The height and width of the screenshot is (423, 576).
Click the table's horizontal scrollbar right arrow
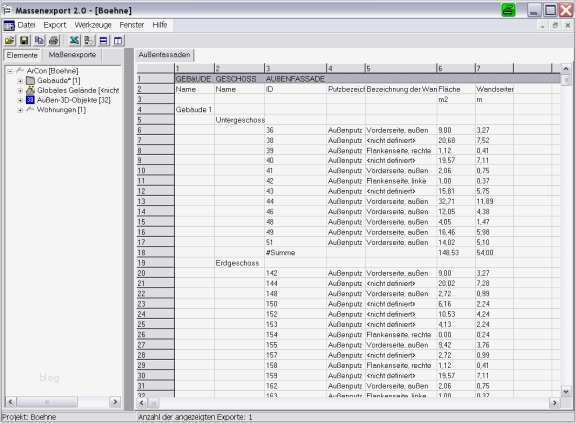tap(555, 403)
